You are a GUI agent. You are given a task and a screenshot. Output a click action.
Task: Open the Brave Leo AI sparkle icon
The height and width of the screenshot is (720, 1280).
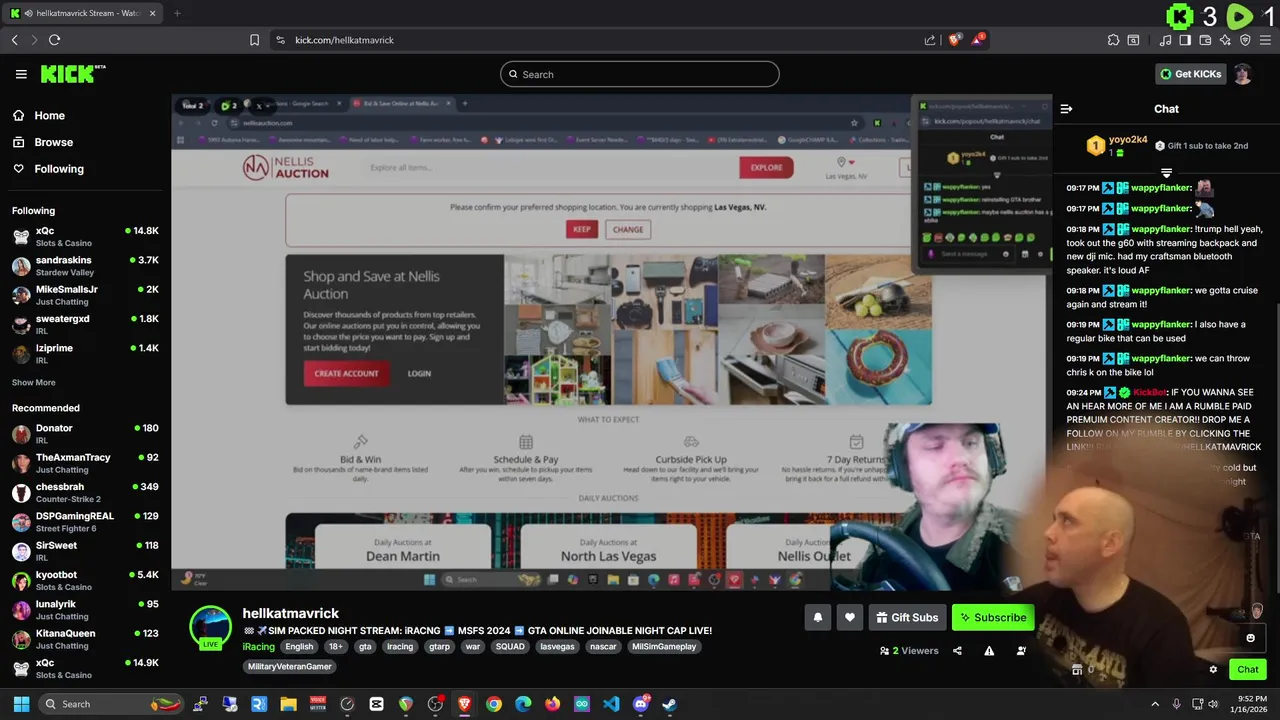click(x=1225, y=40)
